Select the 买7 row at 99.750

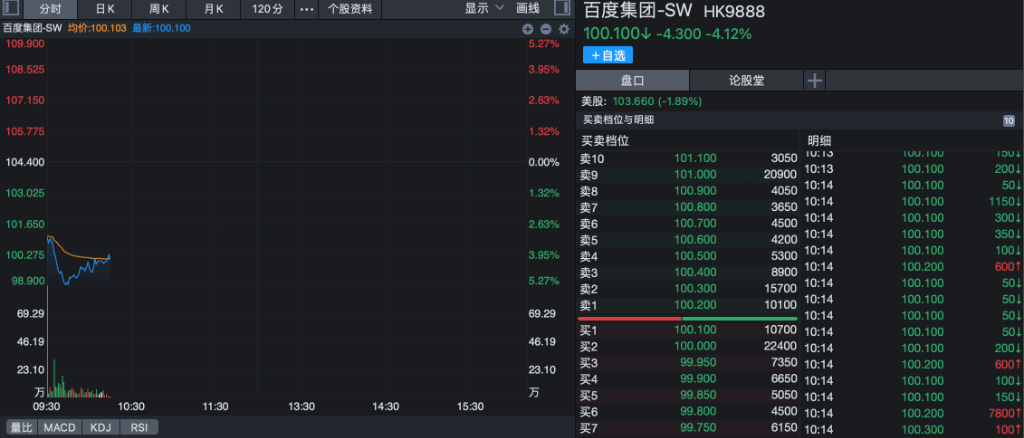point(688,428)
